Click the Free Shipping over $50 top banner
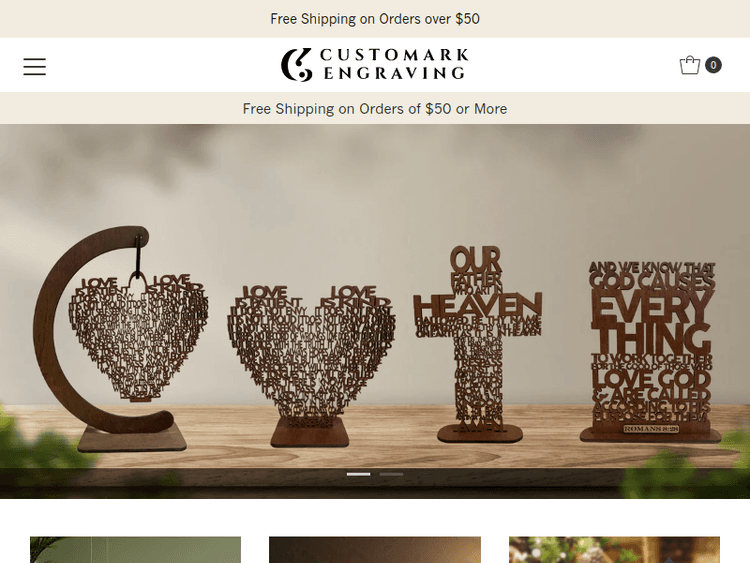 click(x=375, y=19)
